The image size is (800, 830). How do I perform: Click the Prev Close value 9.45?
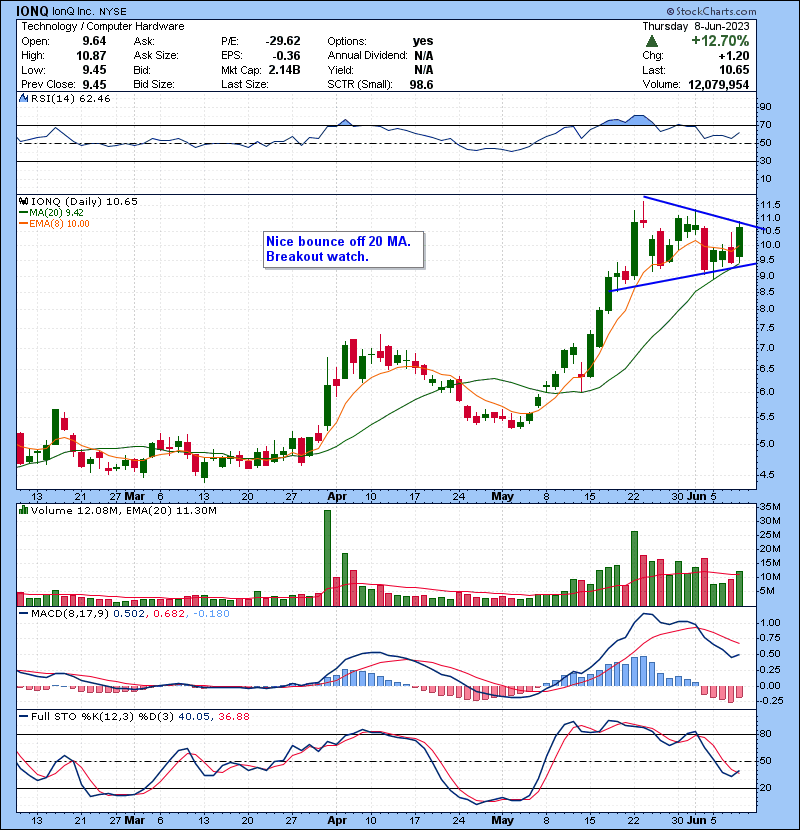pos(94,84)
